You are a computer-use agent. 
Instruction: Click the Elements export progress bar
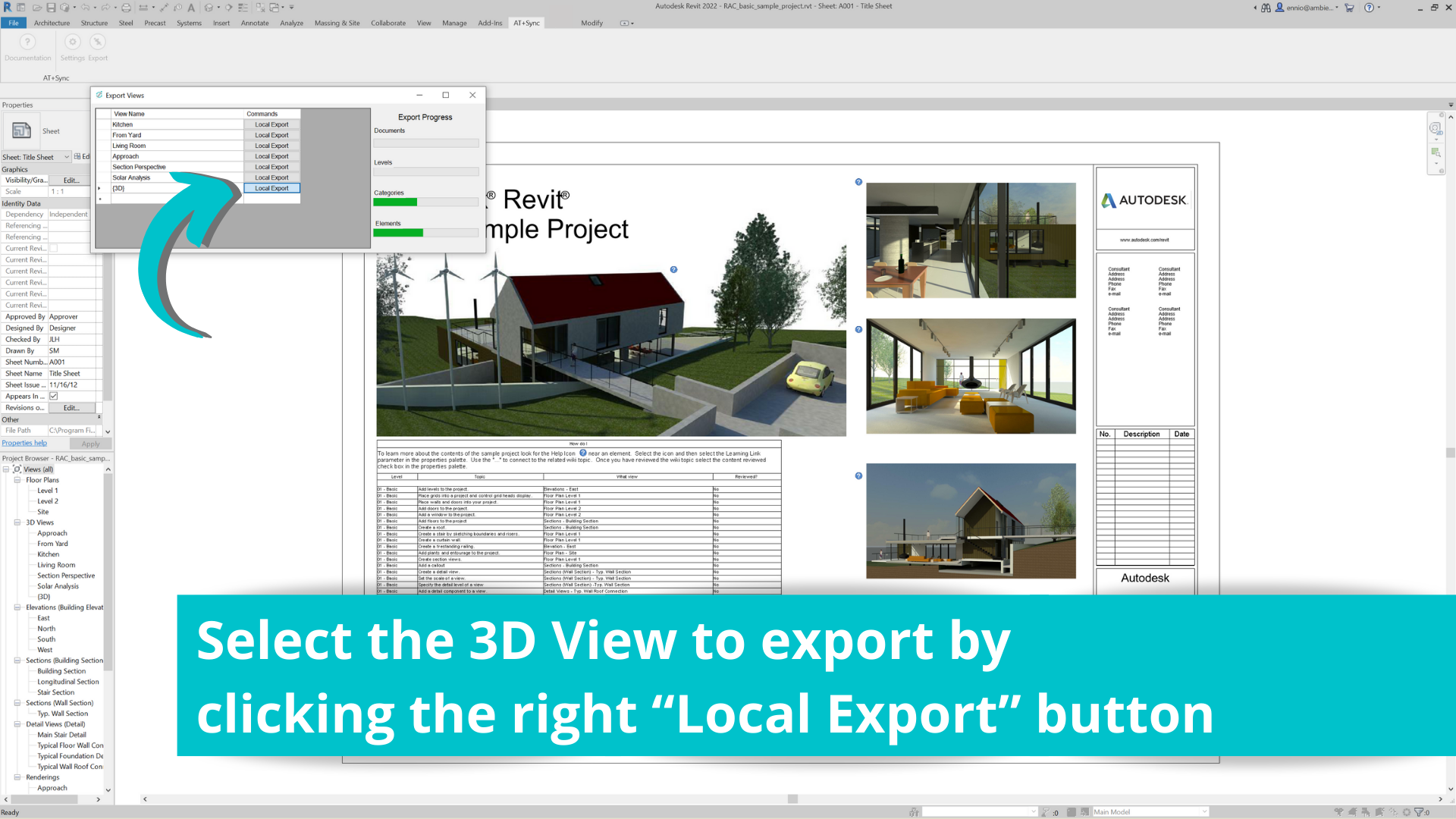coord(425,233)
